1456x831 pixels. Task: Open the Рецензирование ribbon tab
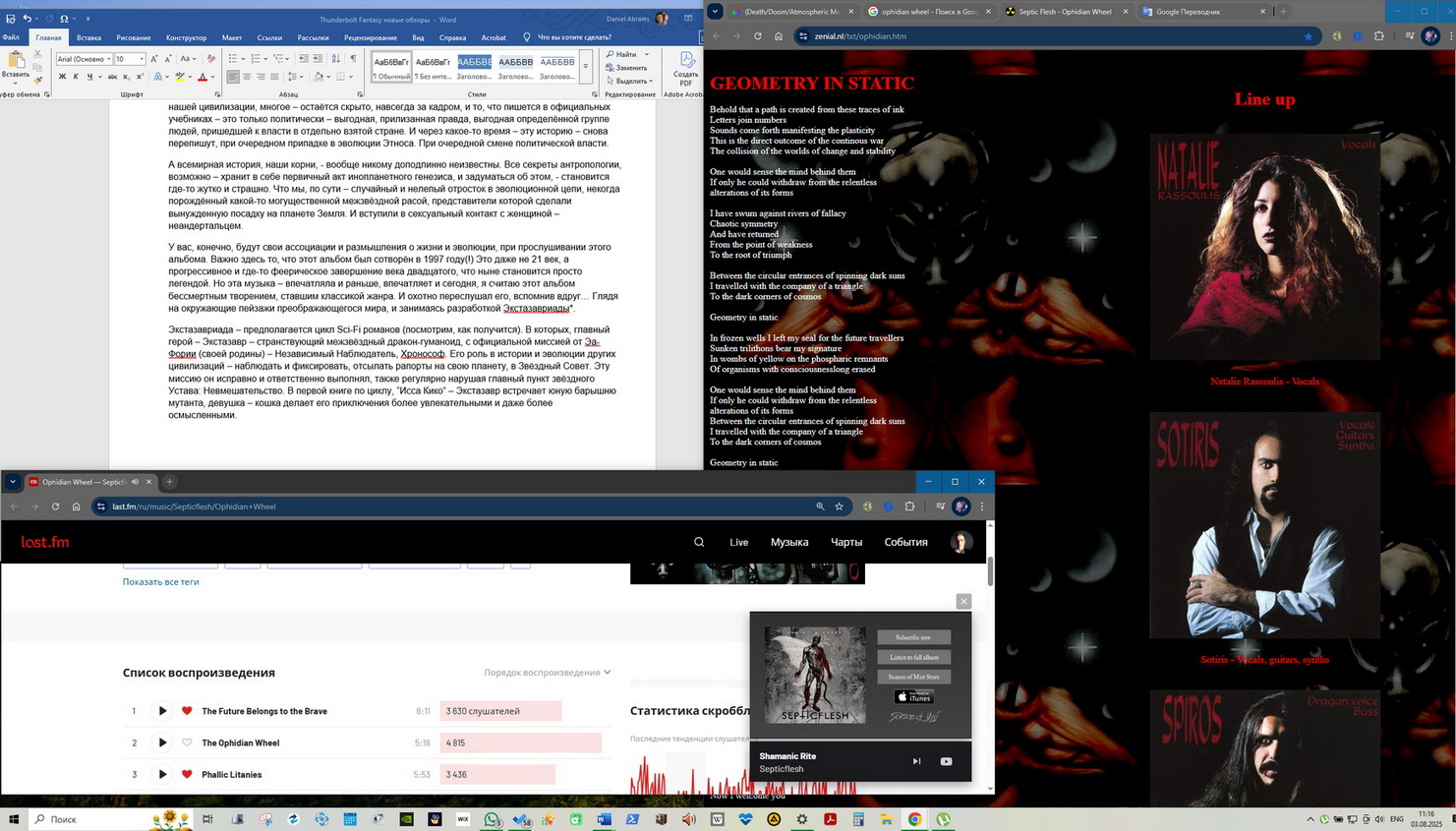tap(370, 37)
